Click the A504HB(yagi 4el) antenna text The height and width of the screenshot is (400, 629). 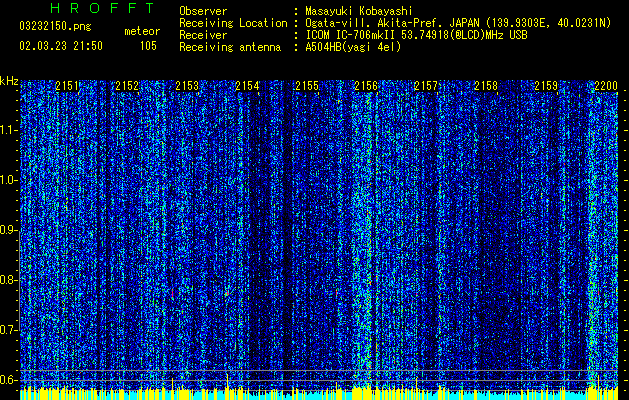pyautogui.click(x=353, y=47)
